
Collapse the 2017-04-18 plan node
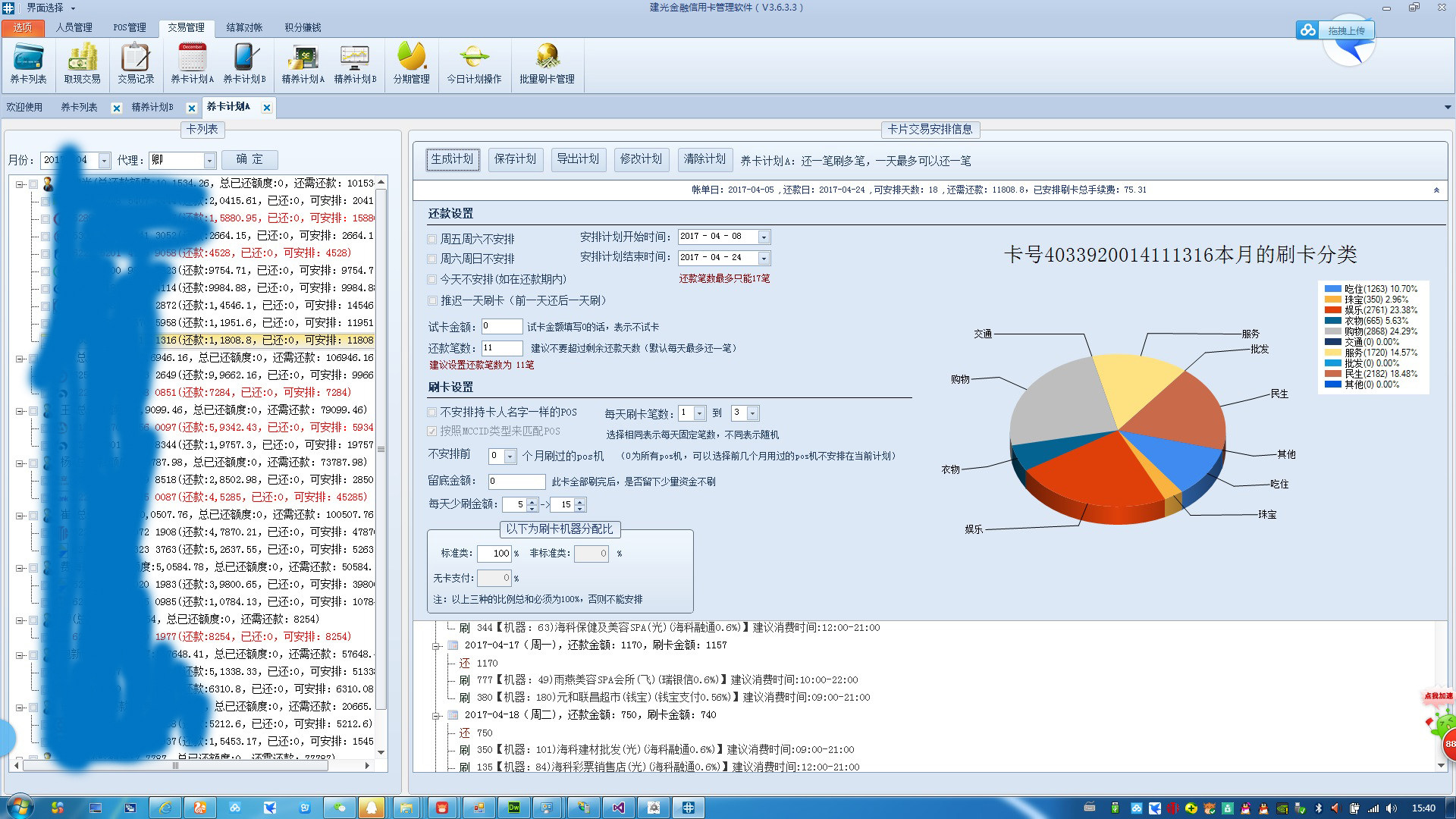tap(436, 716)
